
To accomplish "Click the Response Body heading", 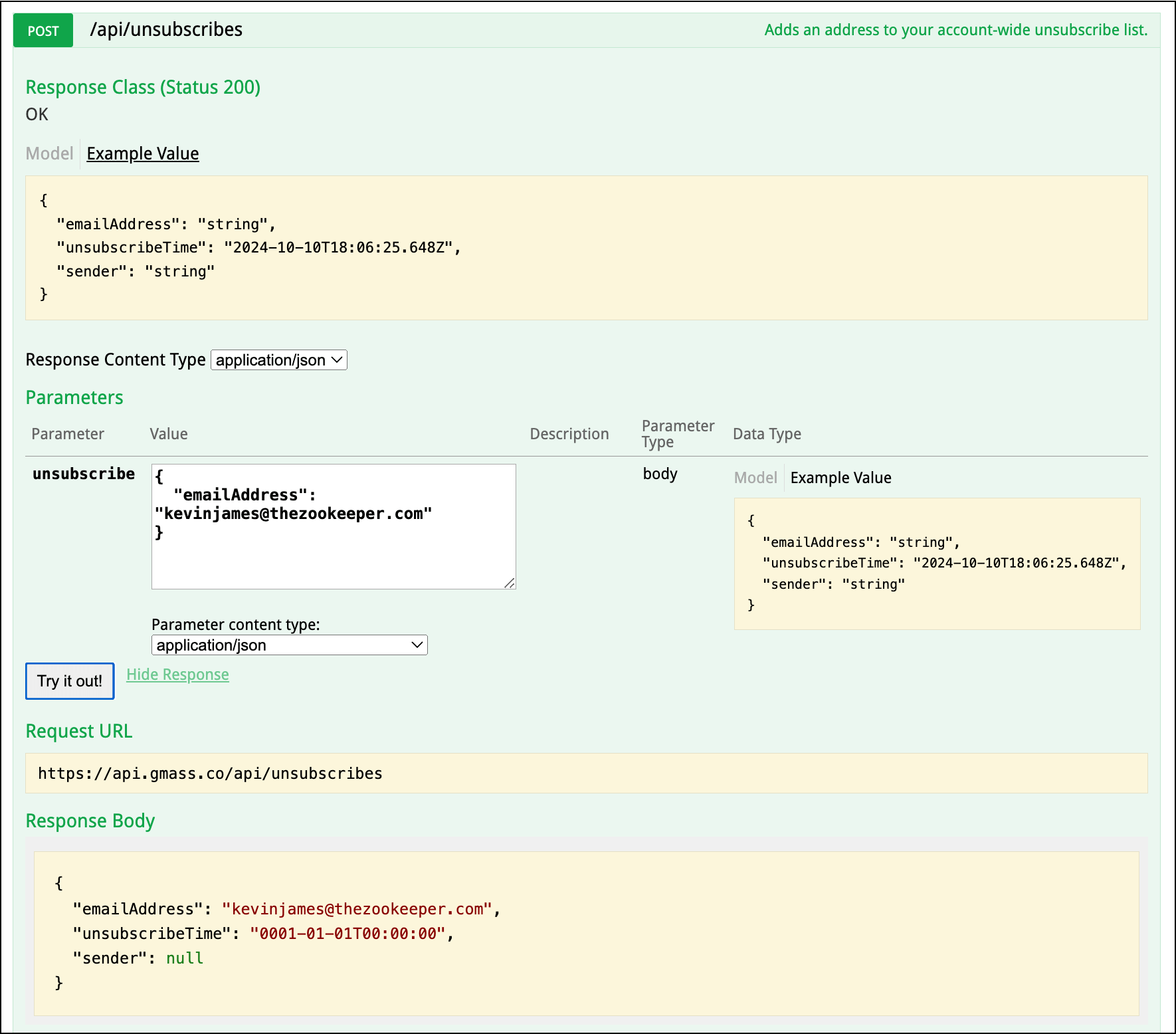I will pyautogui.click(x=90, y=821).
